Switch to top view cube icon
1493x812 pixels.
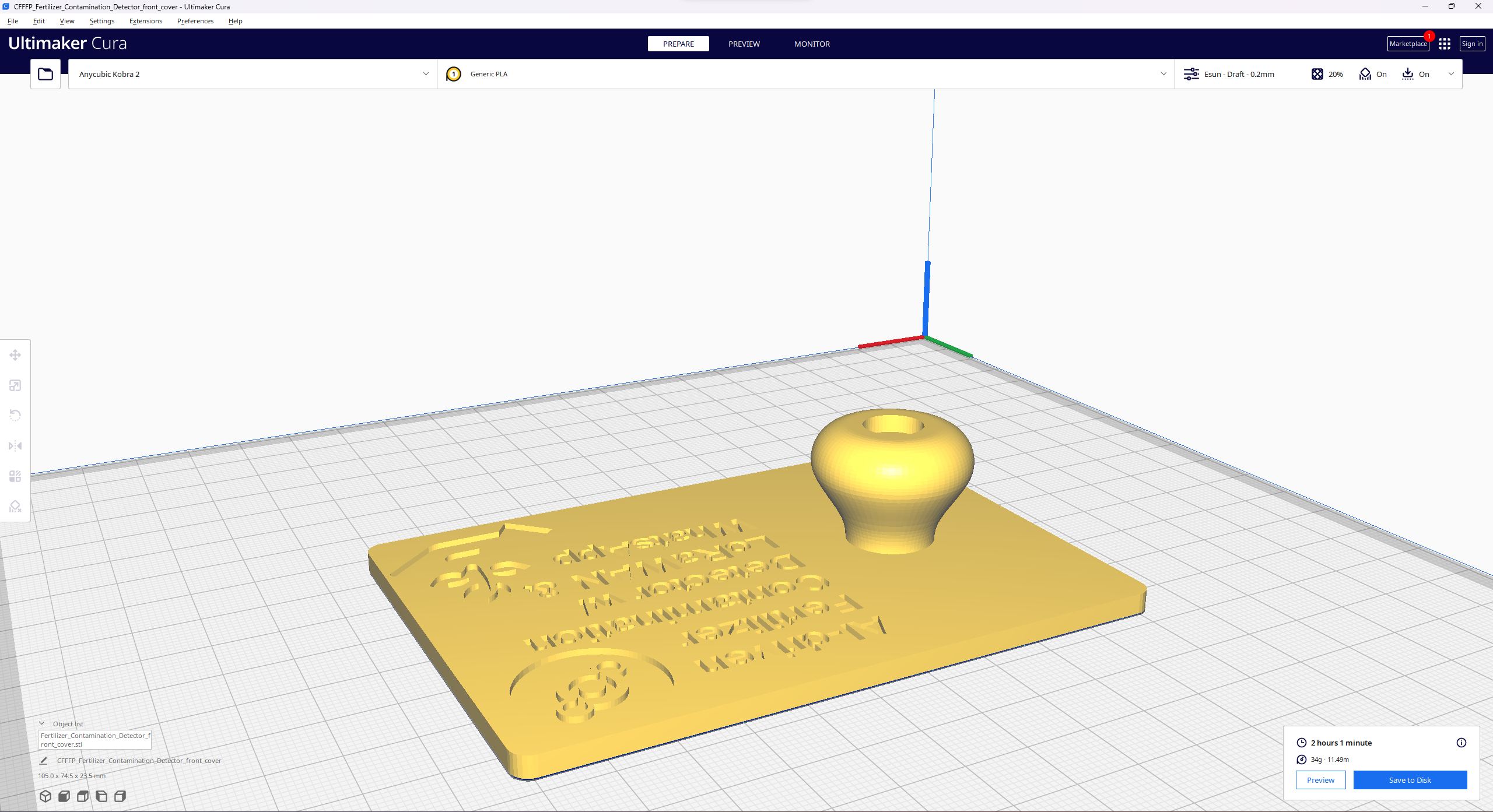point(83,796)
